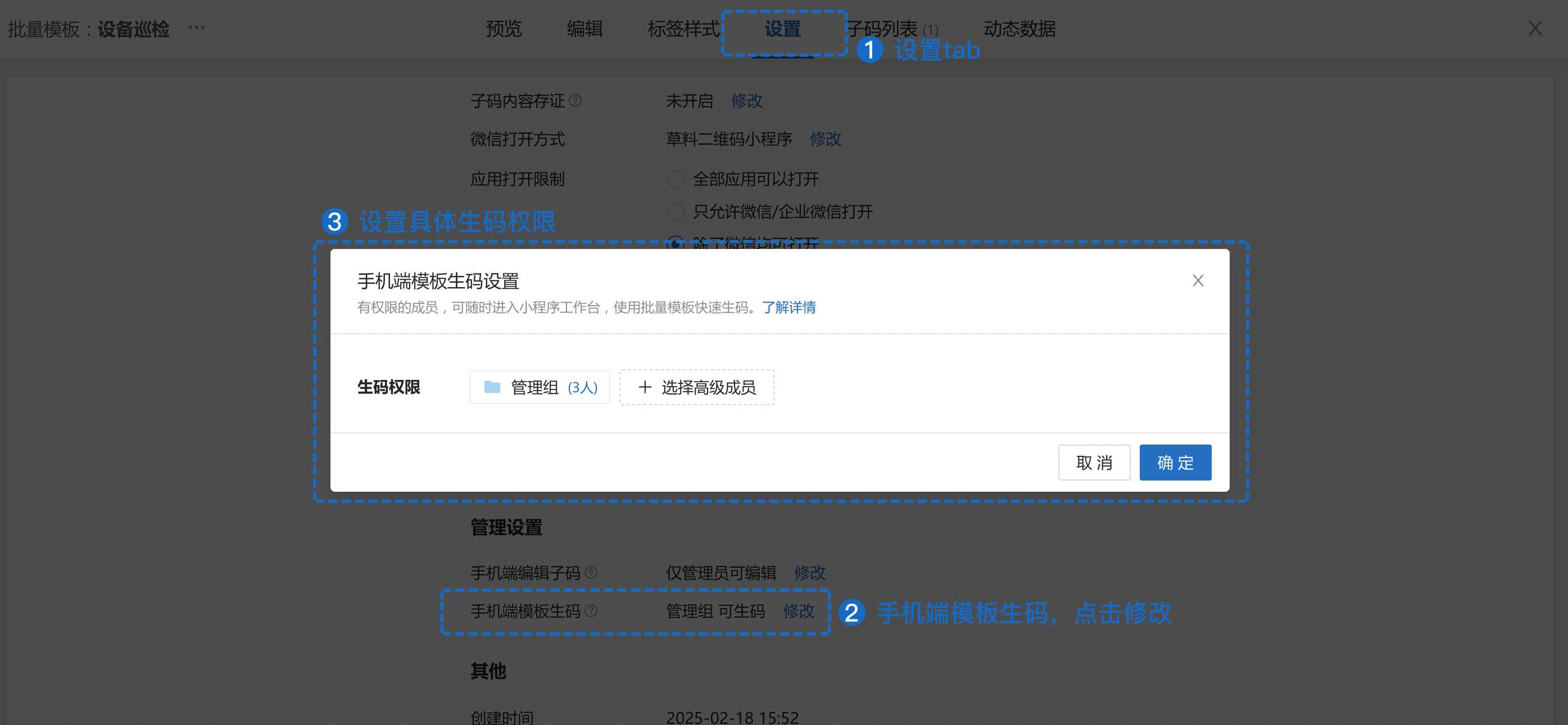Click the folder icon of 管理组
Image resolution: width=1568 pixels, height=725 pixels.
pos(492,387)
